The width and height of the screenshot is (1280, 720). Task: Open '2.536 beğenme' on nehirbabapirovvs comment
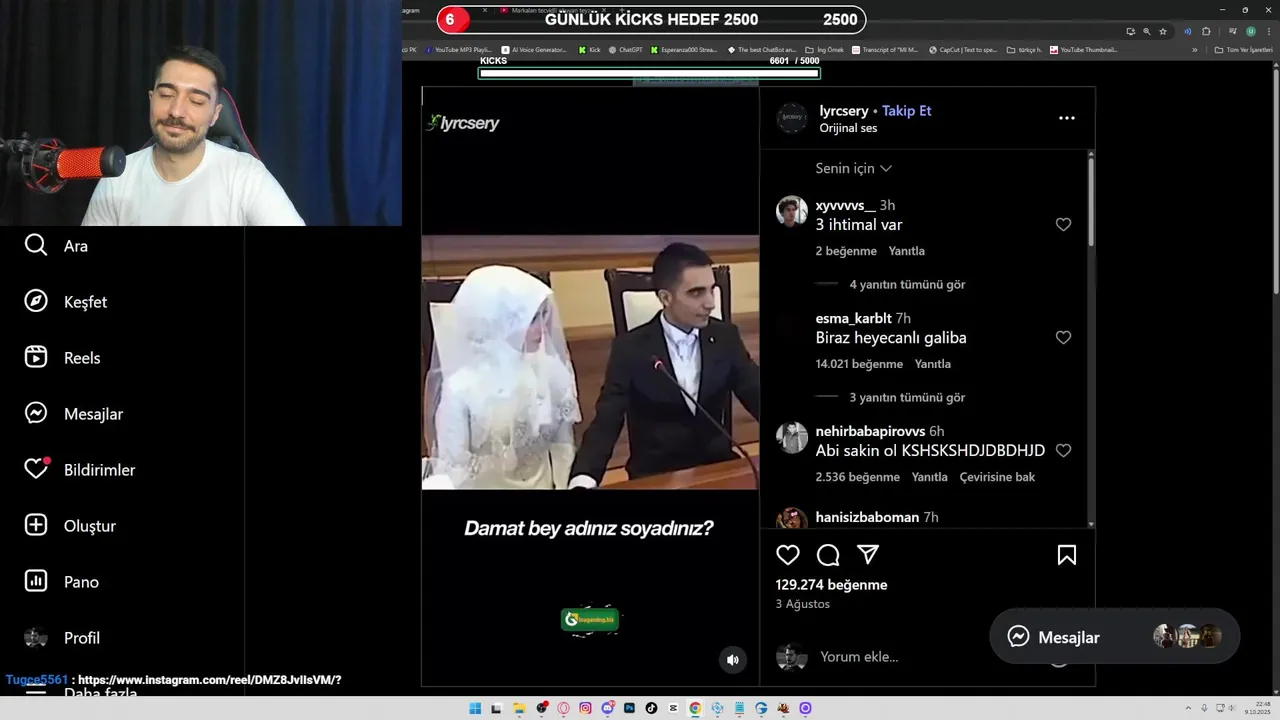(x=857, y=477)
